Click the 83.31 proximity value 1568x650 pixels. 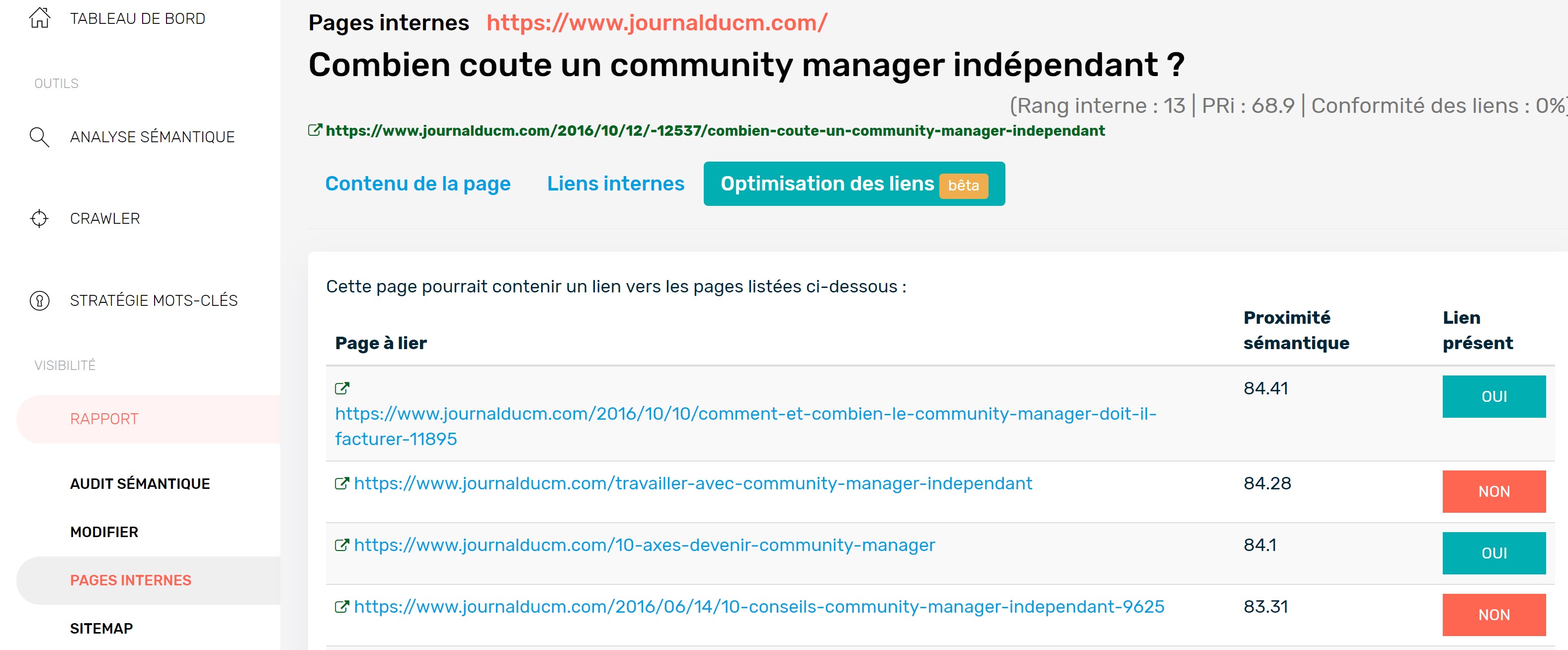tap(1265, 606)
